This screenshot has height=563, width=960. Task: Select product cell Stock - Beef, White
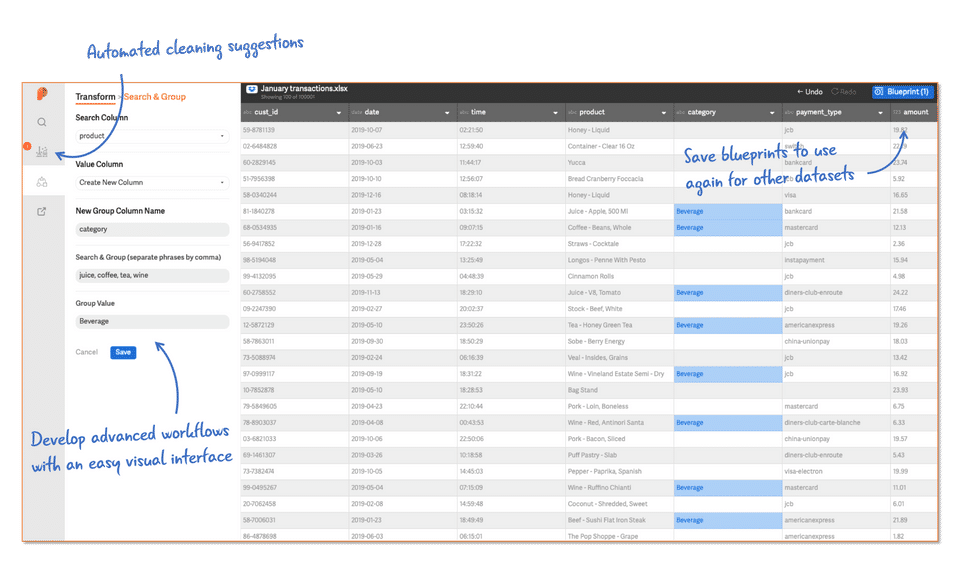[620, 309]
